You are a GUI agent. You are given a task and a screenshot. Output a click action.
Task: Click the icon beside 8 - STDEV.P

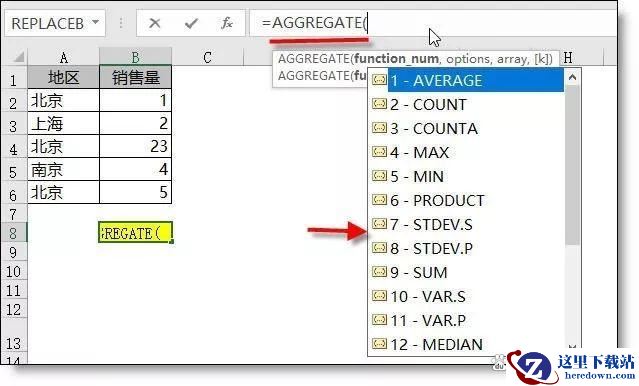(x=379, y=248)
